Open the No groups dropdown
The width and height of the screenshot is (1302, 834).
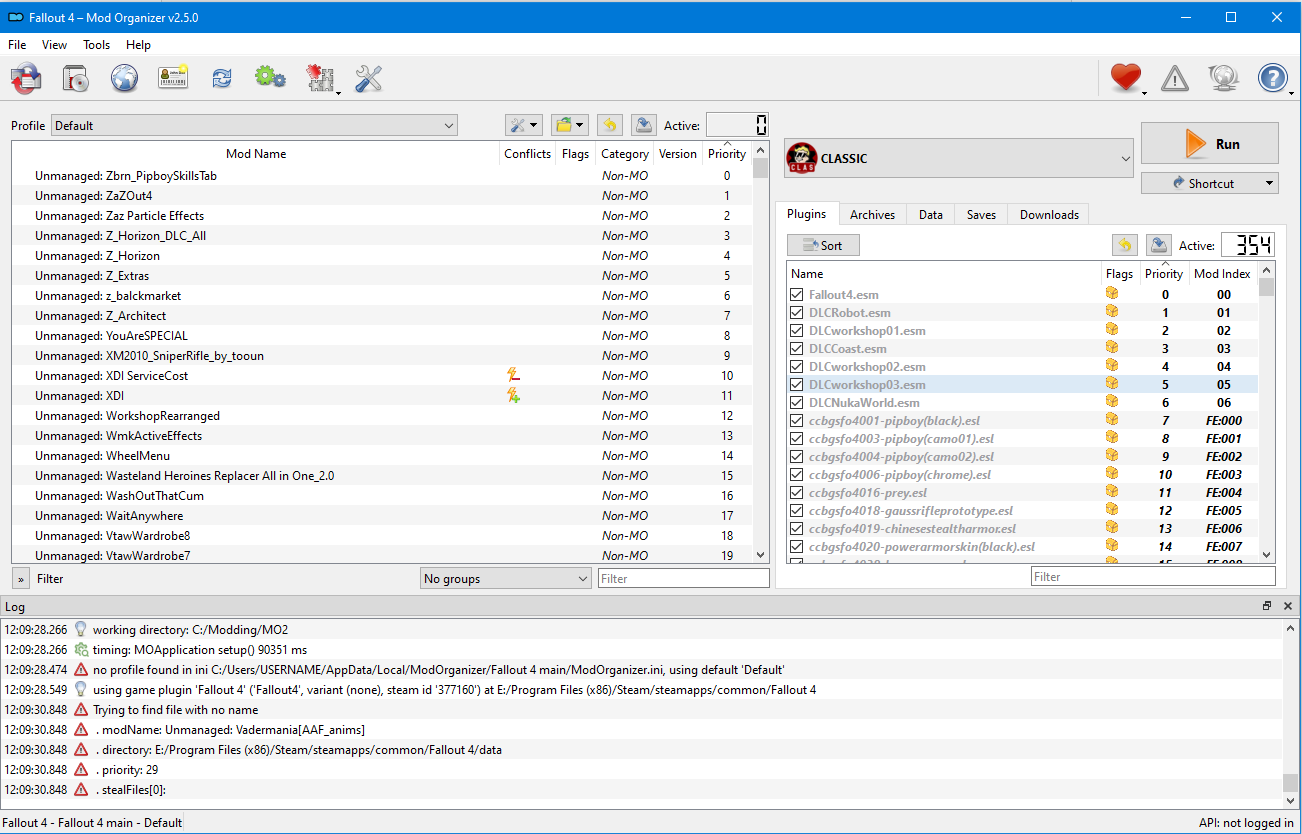[506, 579]
